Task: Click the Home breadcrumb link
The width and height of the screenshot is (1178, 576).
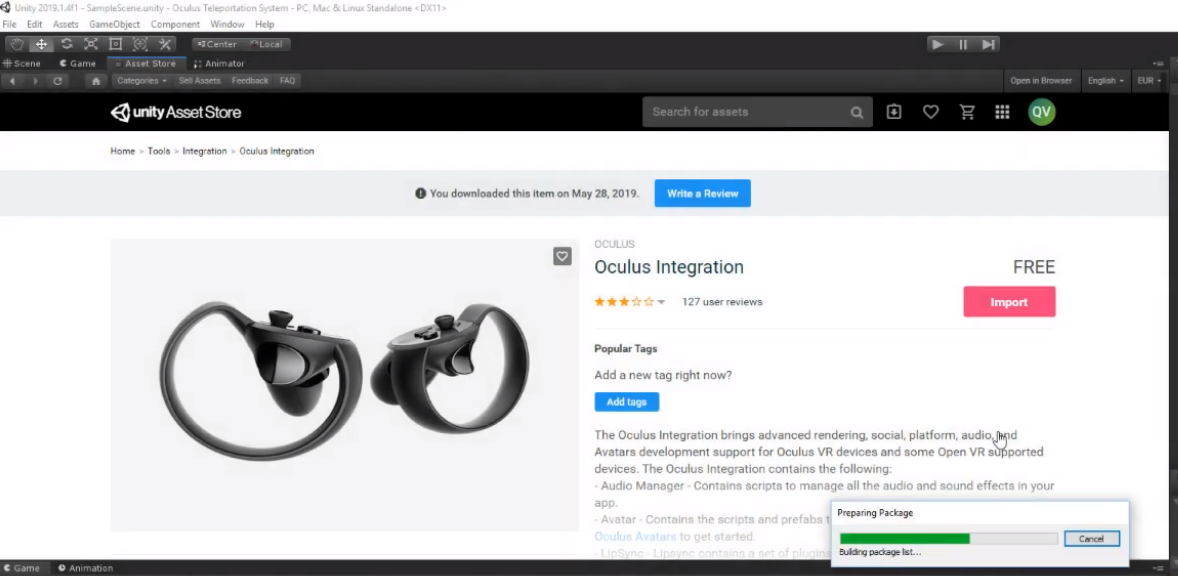Action: point(122,151)
